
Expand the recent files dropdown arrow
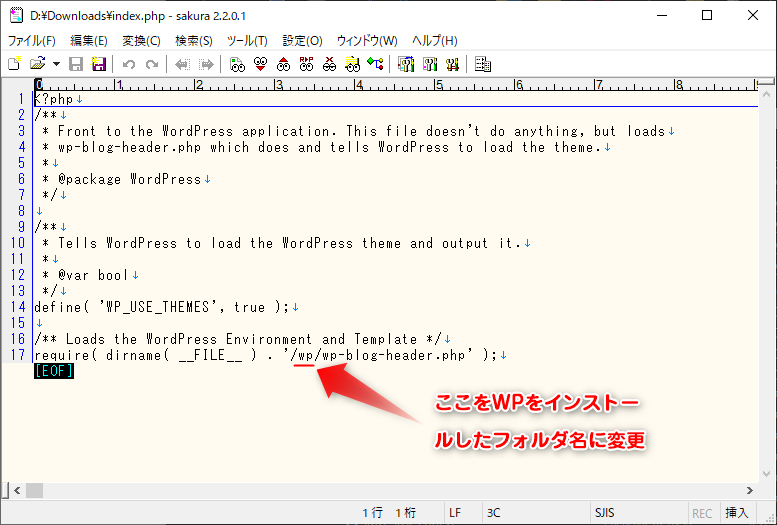tap(56, 64)
